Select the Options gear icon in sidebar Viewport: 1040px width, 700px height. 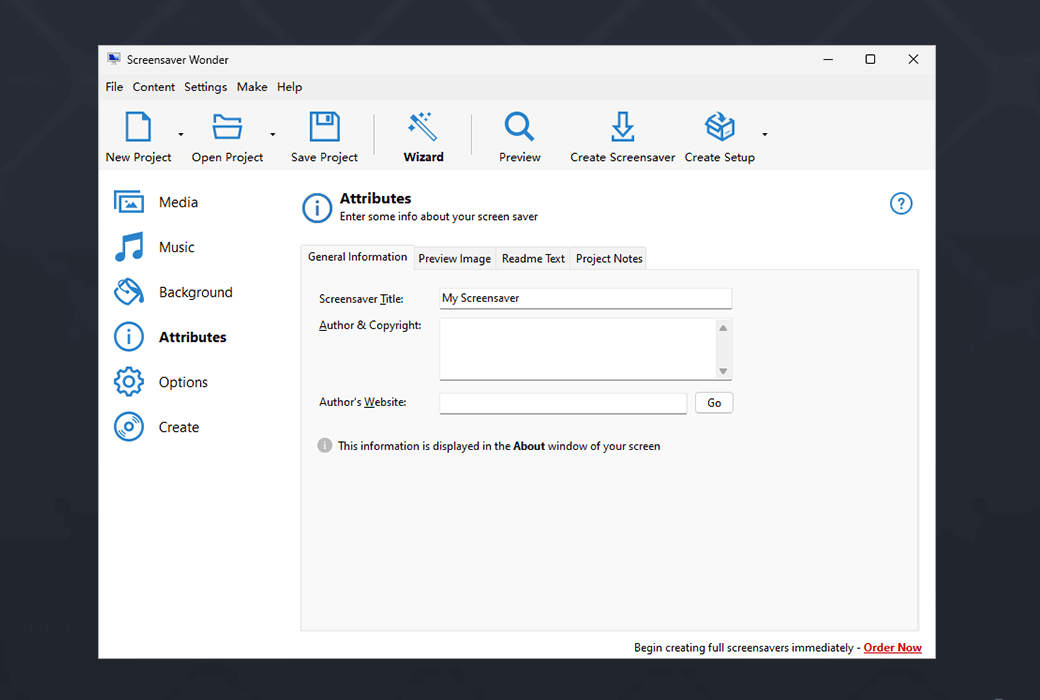pos(129,382)
